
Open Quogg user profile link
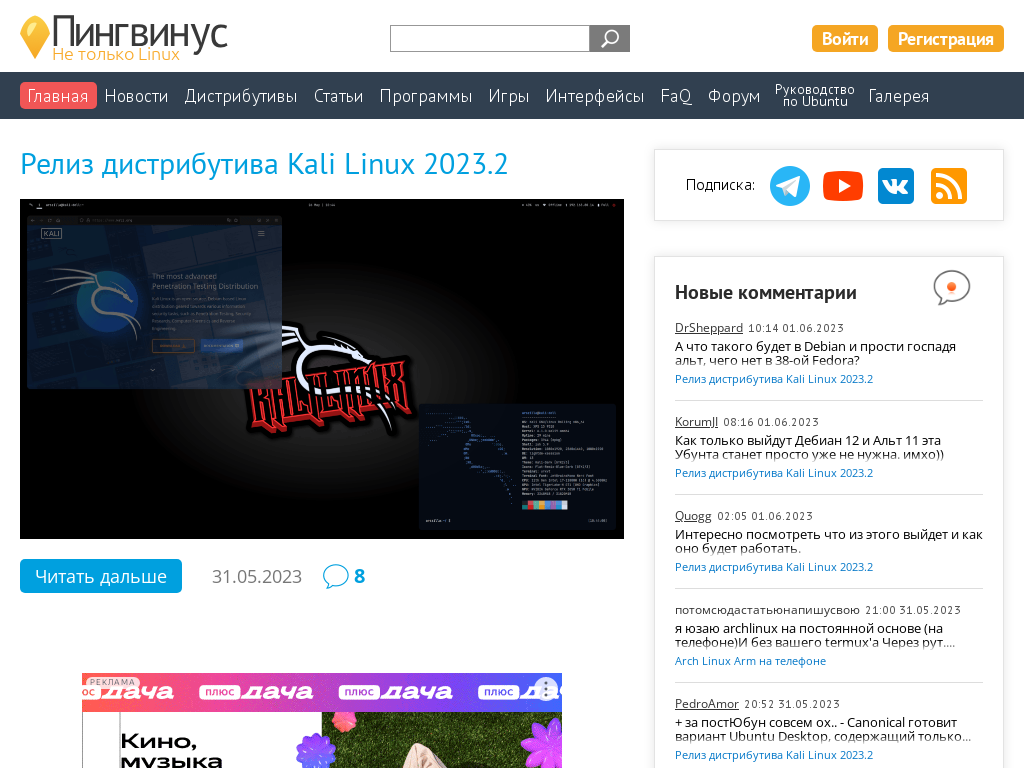click(x=693, y=516)
